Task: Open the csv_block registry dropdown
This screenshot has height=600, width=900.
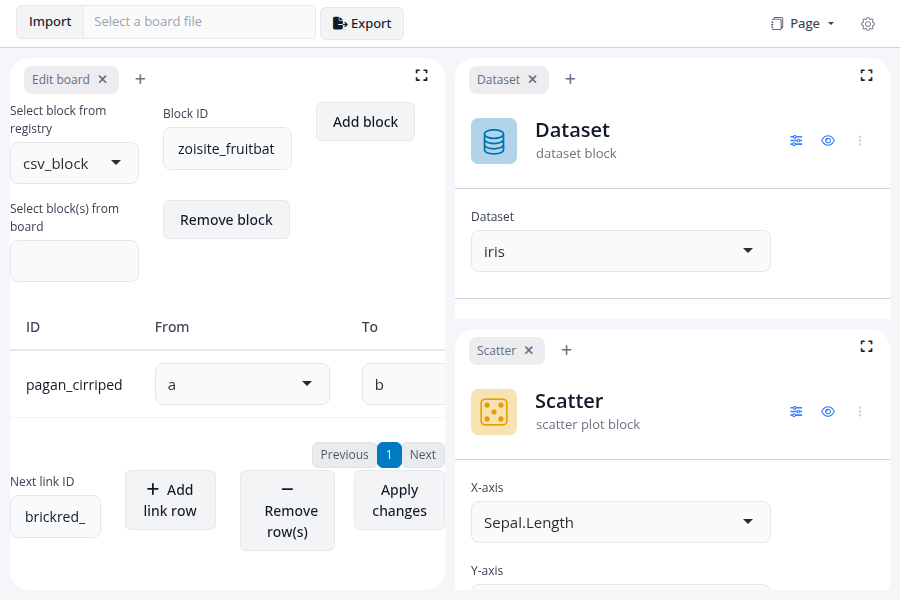Action: 74,163
